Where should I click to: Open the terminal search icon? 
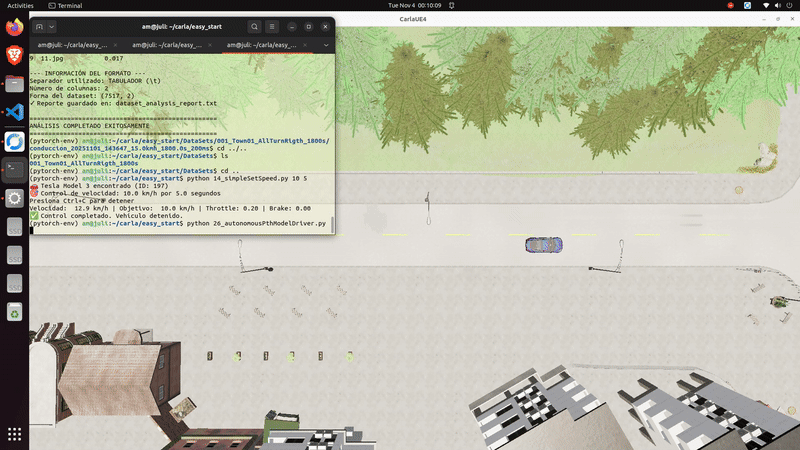click(255, 27)
